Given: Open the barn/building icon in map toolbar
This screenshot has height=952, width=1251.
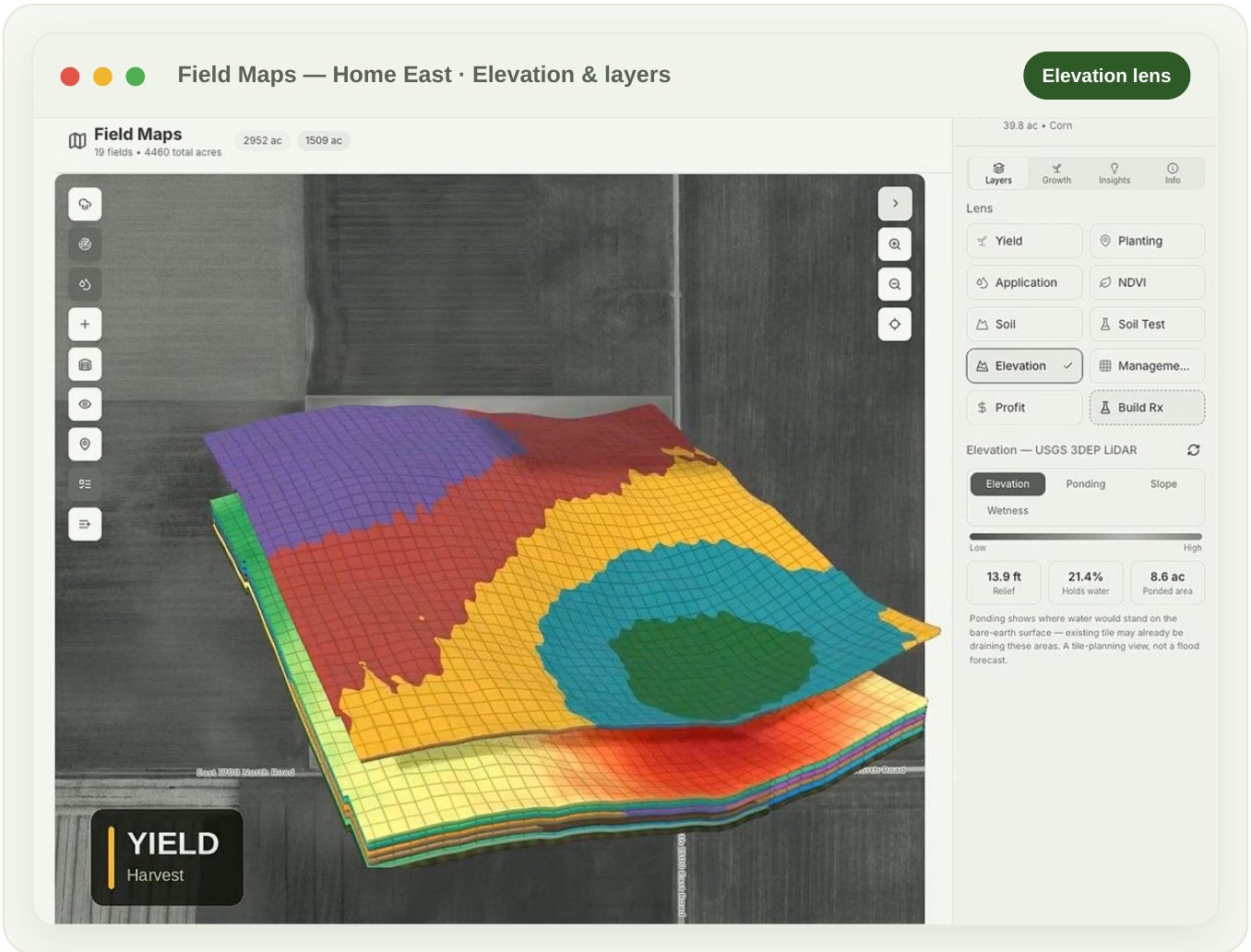Looking at the screenshot, I should (85, 364).
